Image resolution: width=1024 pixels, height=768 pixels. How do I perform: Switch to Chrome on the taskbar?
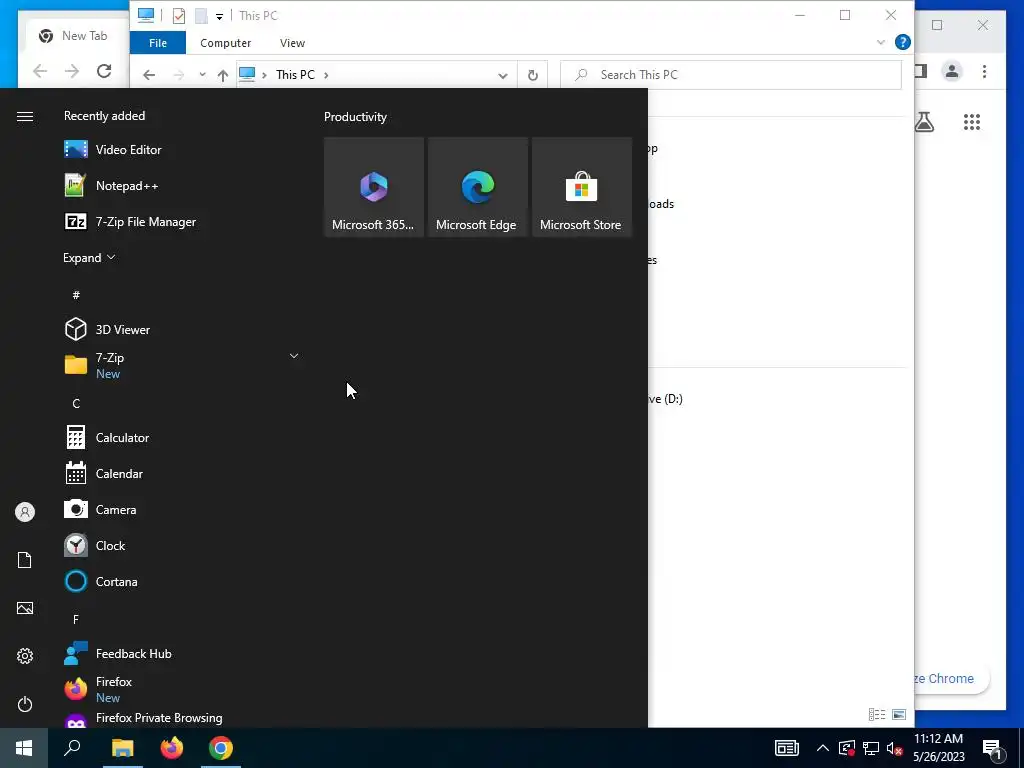(221, 748)
